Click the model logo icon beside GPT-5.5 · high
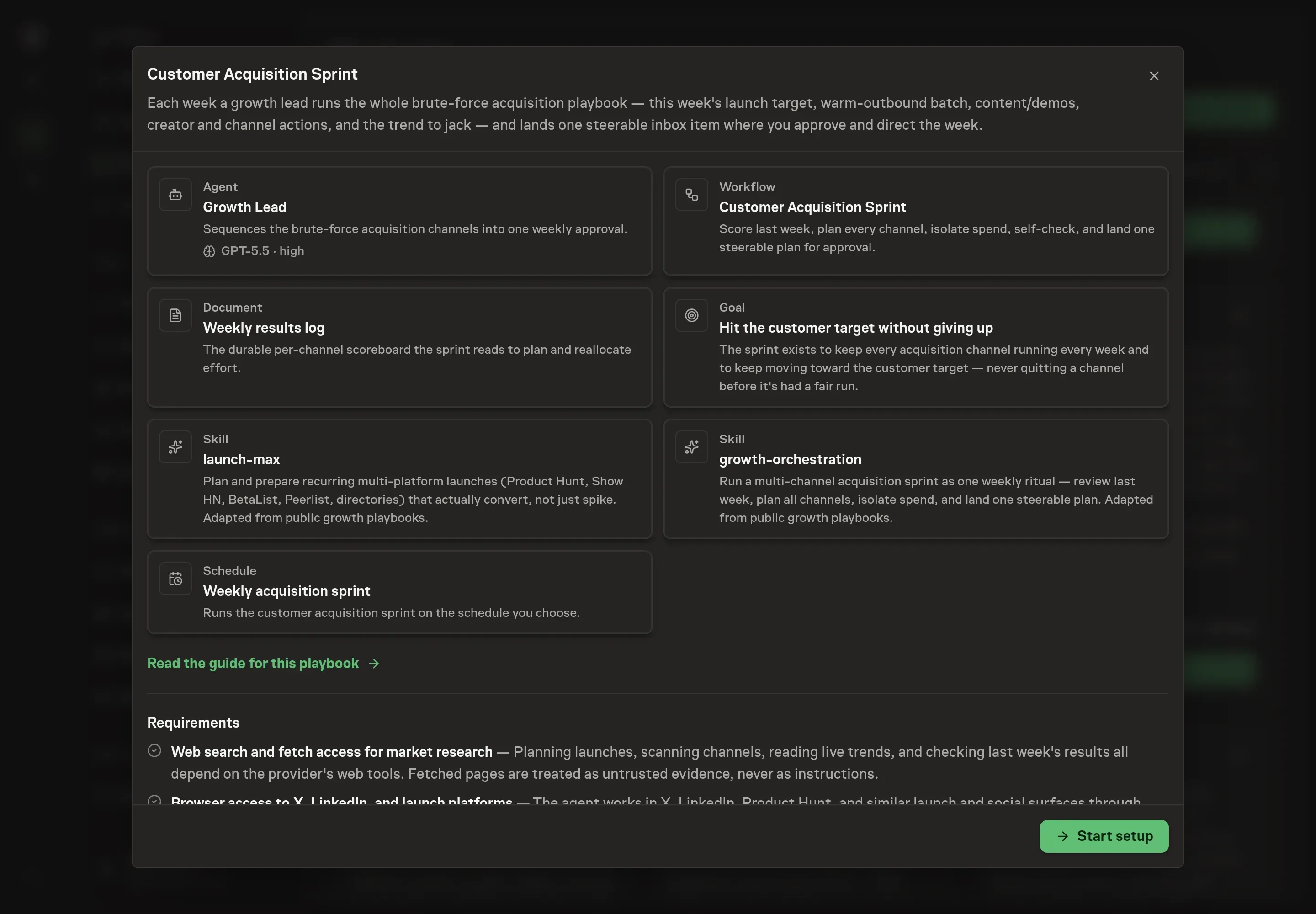Image resolution: width=1316 pixels, height=914 pixels. (x=209, y=251)
